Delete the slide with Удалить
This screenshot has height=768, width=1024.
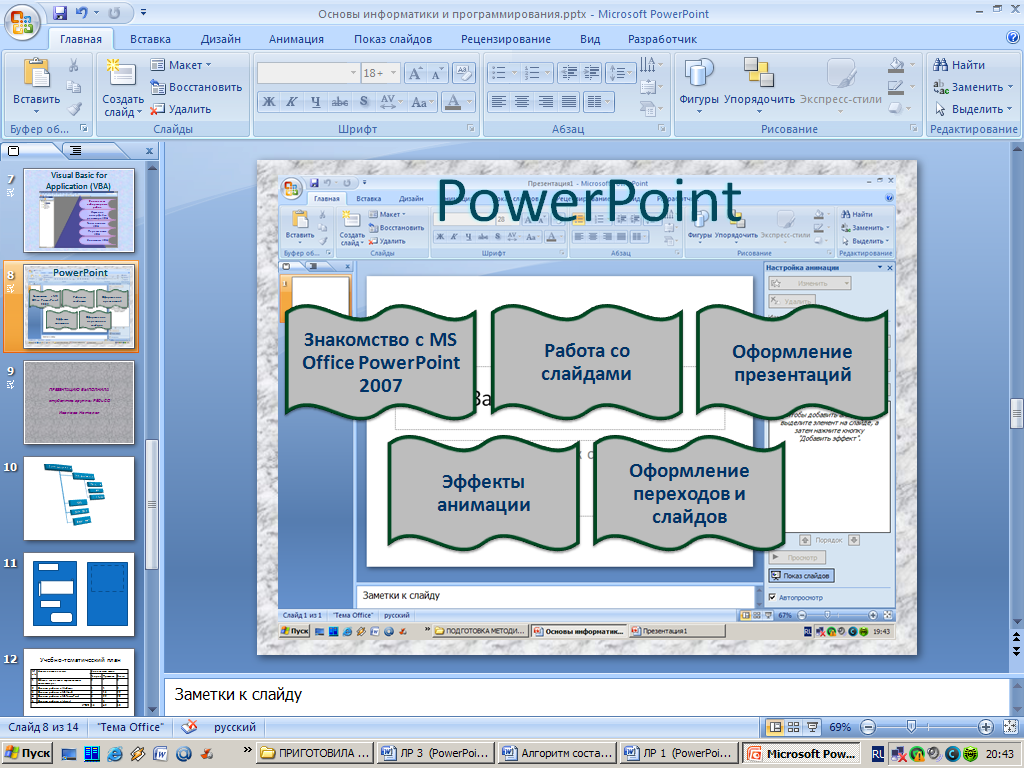click(x=181, y=109)
